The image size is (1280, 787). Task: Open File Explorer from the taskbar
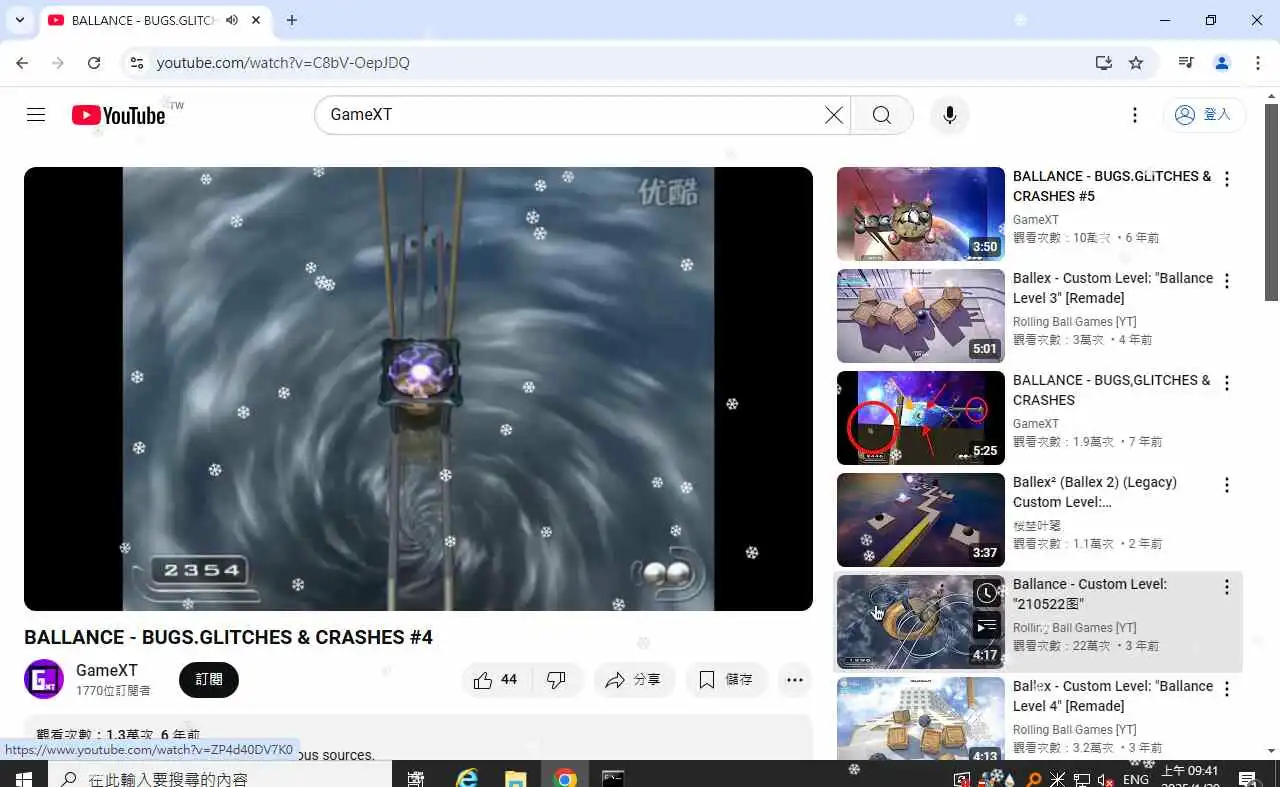click(515, 777)
